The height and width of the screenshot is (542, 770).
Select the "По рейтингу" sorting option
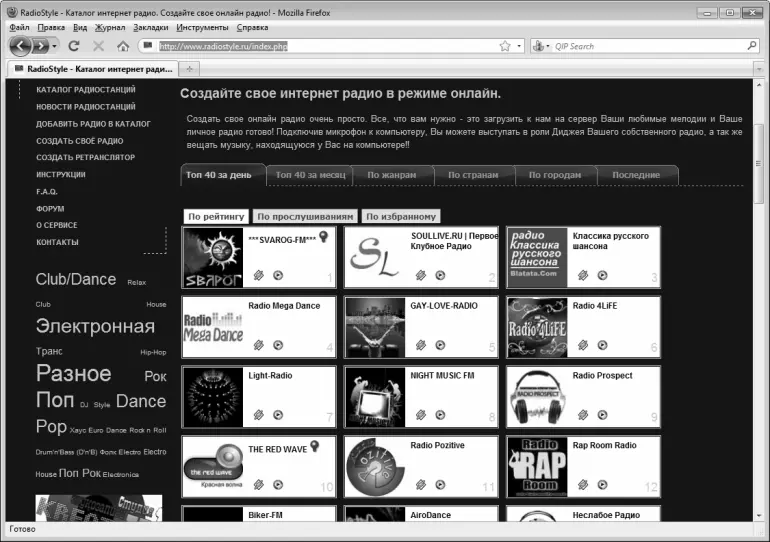(x=216, y=216)
